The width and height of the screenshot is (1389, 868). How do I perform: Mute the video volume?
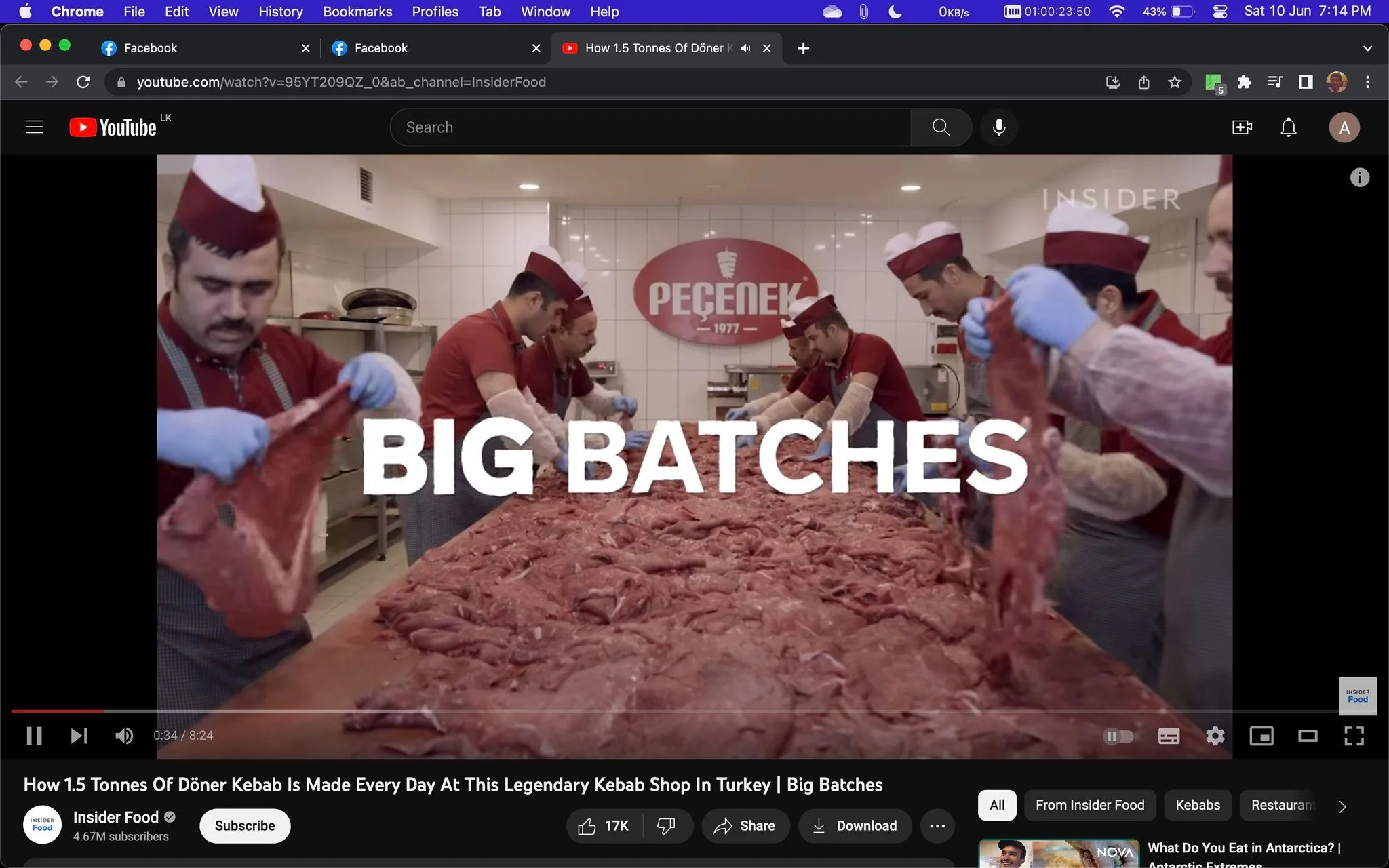tap(124, 736)
